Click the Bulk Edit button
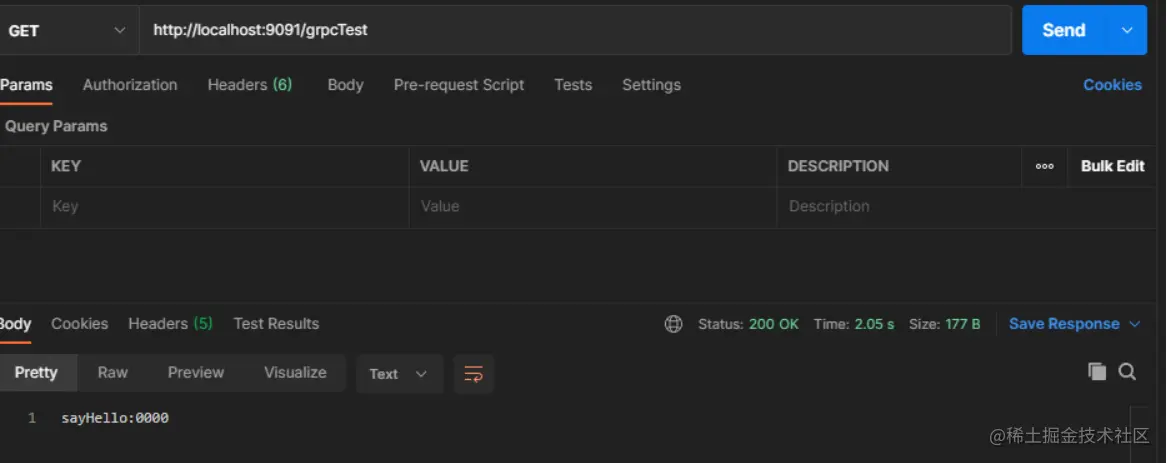Screen dimensions: 1167x463 pyautogui.click(x=1112, y=167)
